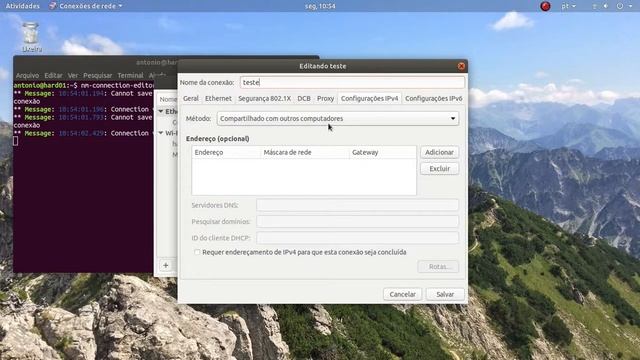Screen dimensions: 640x360
Task: Open the Terminal menu in terminal window
Action: [130, 76]
